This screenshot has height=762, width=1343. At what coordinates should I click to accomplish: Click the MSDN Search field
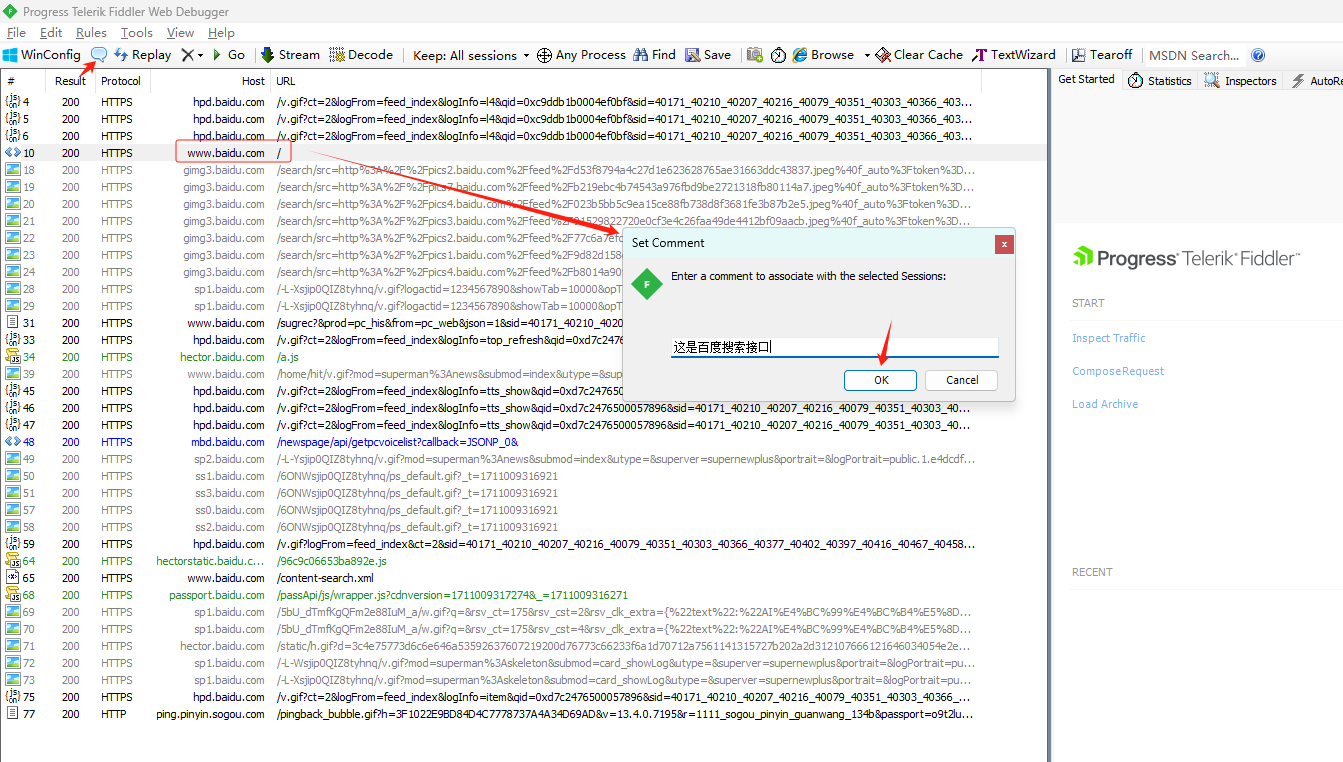1194,55
